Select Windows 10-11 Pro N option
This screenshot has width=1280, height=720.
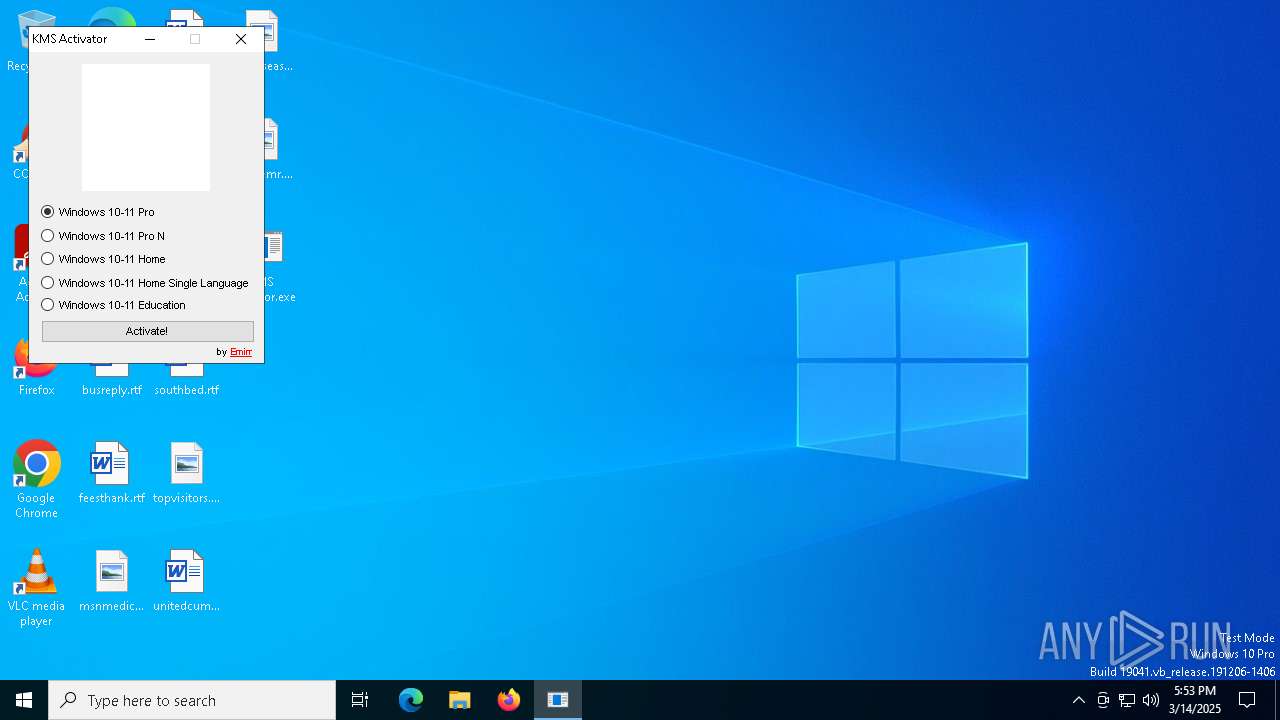[103, 236]
